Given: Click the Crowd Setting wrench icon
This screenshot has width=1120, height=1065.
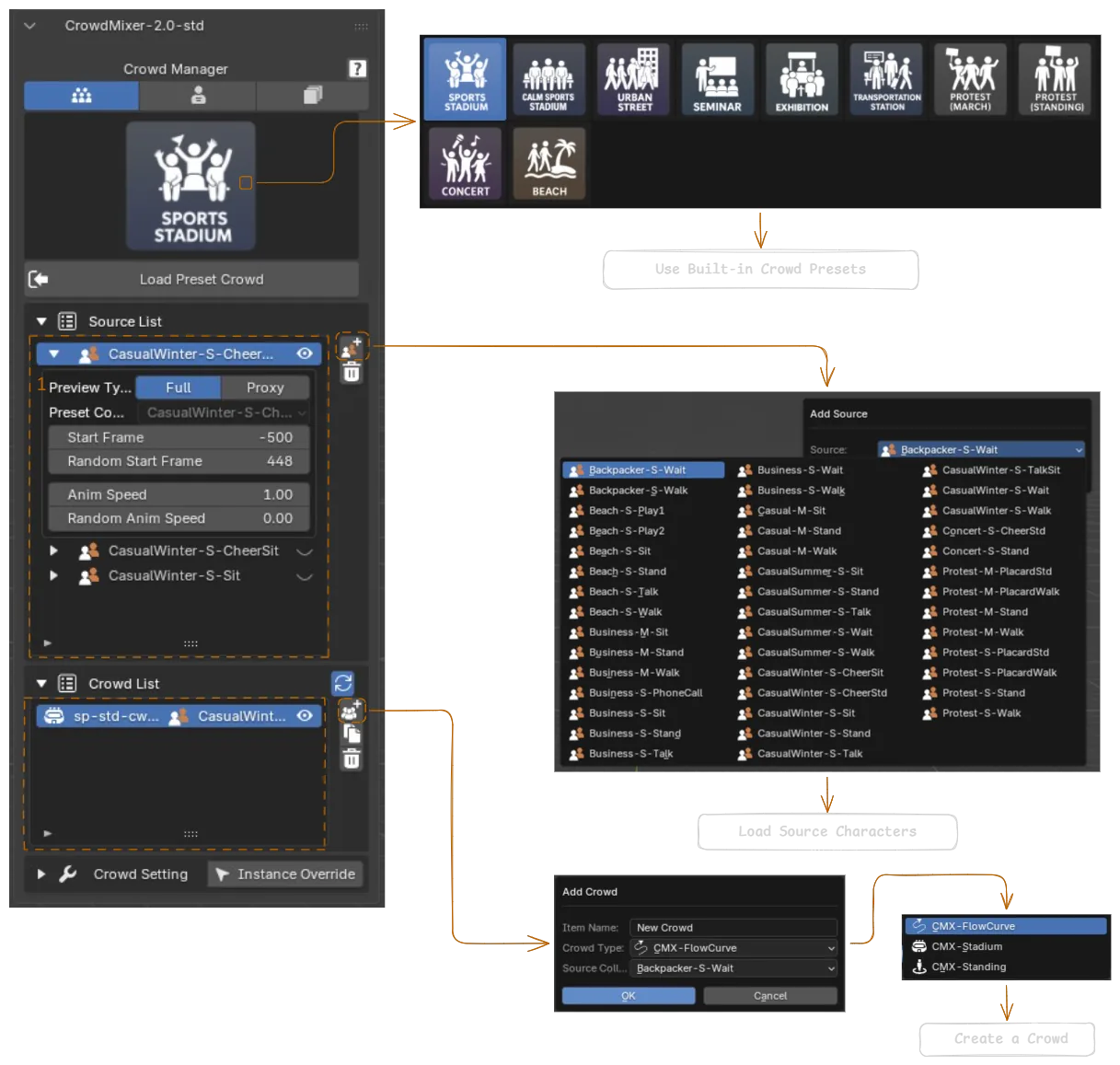Looking at the screenshot, I should tap(68, 874).
